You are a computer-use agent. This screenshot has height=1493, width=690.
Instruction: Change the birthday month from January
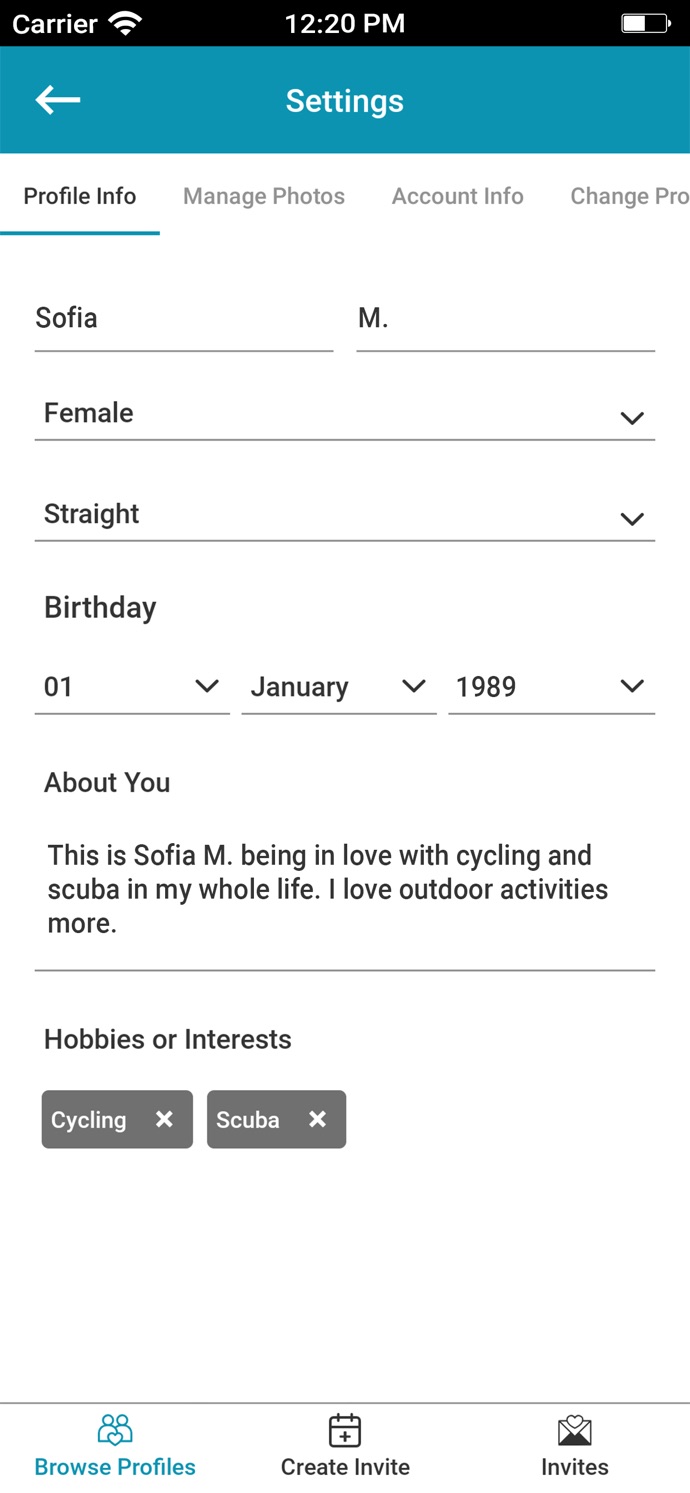pyautogui.click(x=338, y=687)
